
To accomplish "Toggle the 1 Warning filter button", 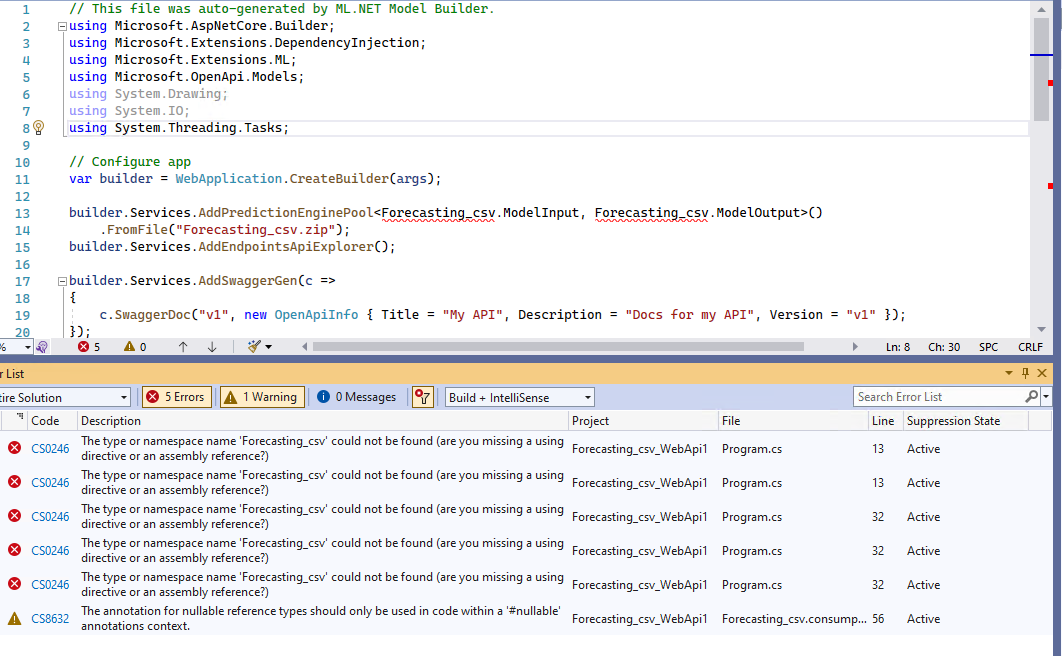I will coord(262,397).
